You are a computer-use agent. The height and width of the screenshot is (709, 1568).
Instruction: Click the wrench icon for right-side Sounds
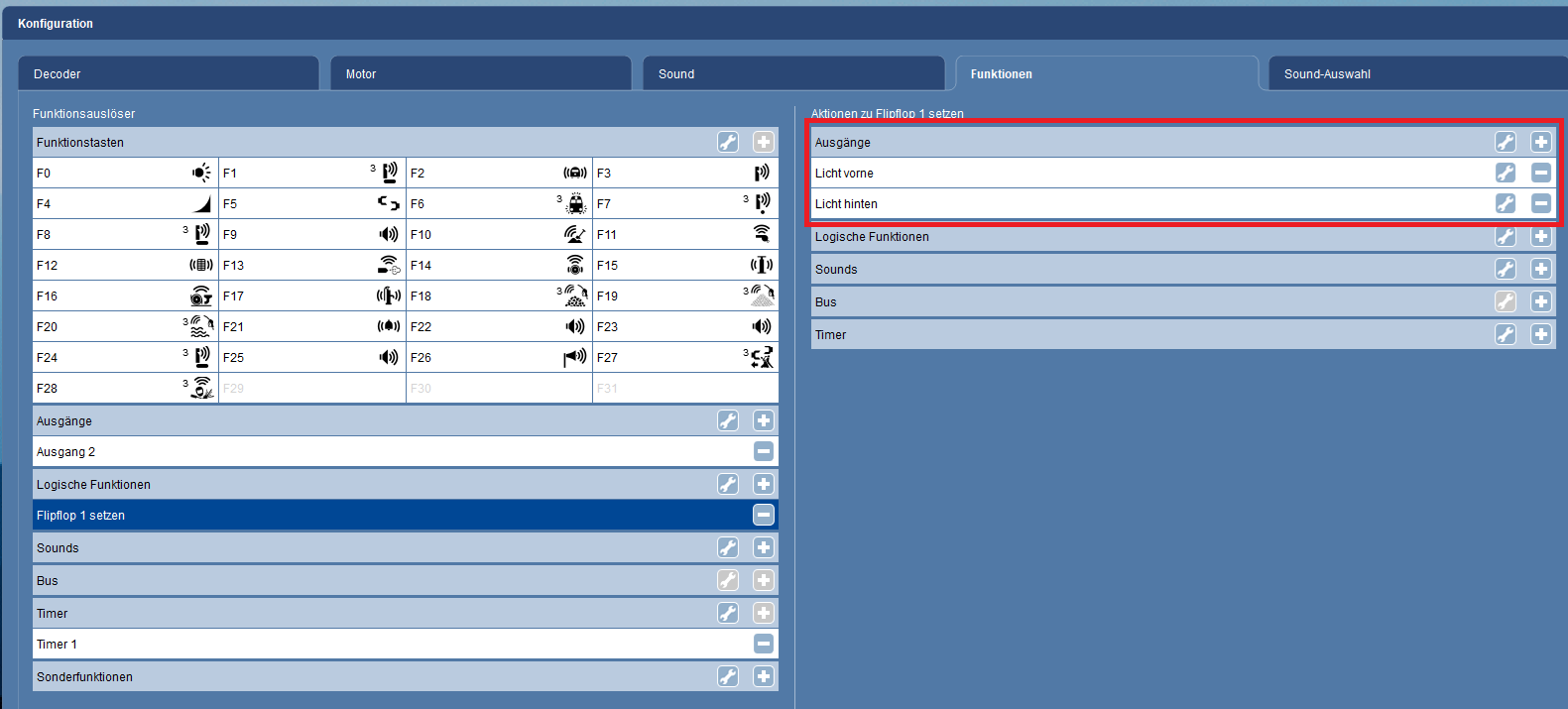click(1505, 269)
